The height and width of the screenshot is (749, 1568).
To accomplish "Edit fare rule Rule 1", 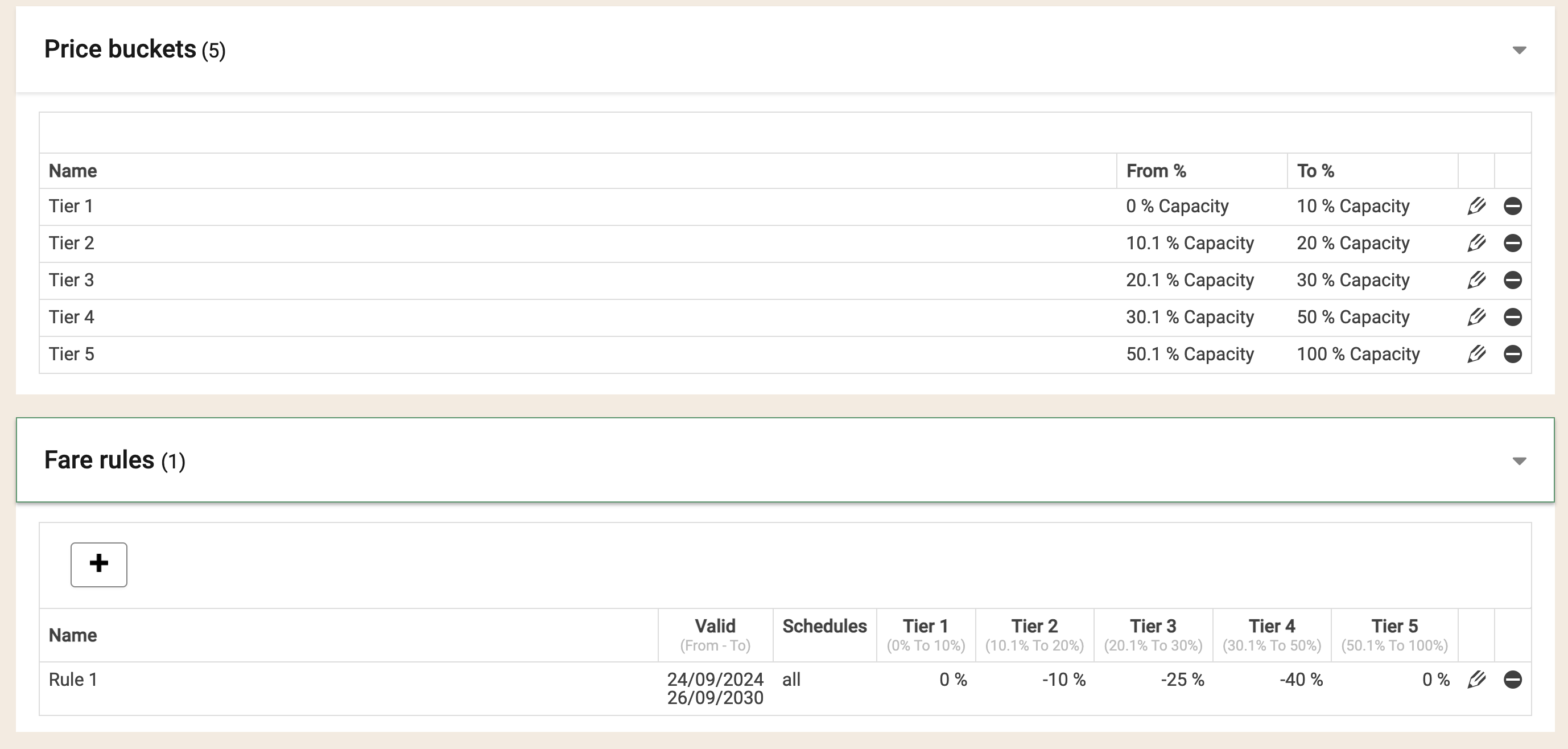I will [x=1476, y=680].
